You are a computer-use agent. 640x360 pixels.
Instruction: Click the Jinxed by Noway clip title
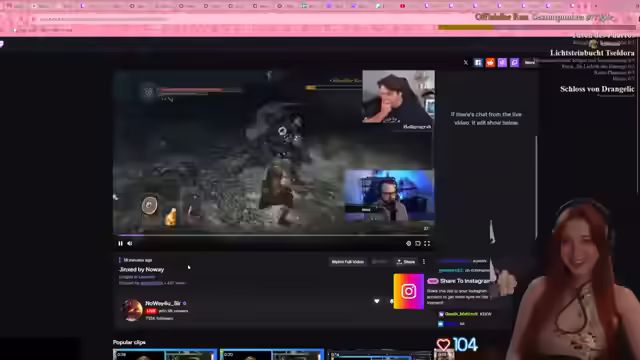142,269
